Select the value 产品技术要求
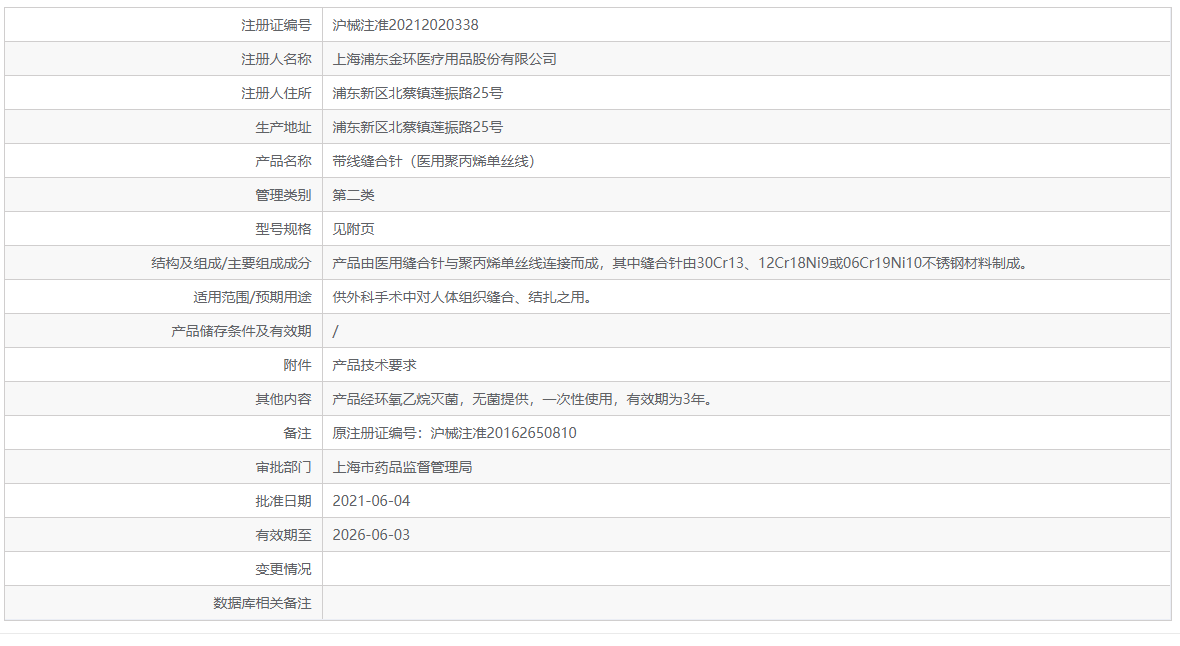 [374, 365]
